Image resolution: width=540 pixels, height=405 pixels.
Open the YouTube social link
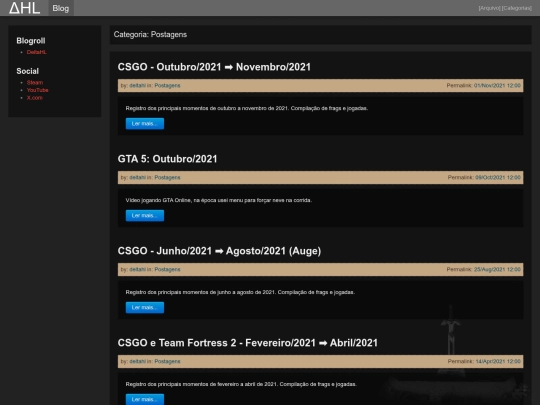pyautogui.click(x=38, y=90)
